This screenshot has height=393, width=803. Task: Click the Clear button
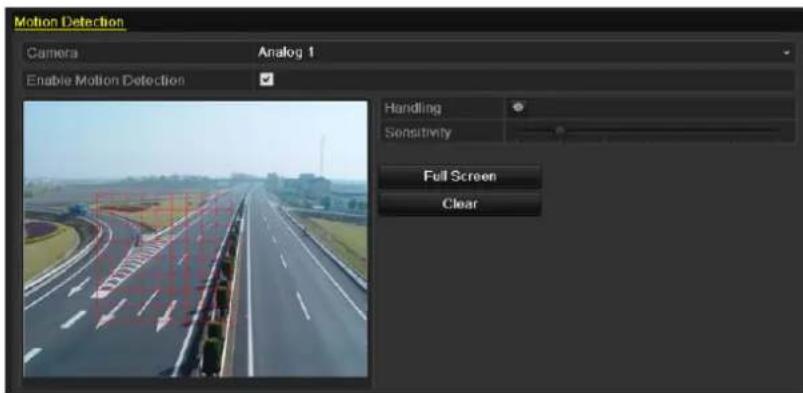tap(459, 204)
